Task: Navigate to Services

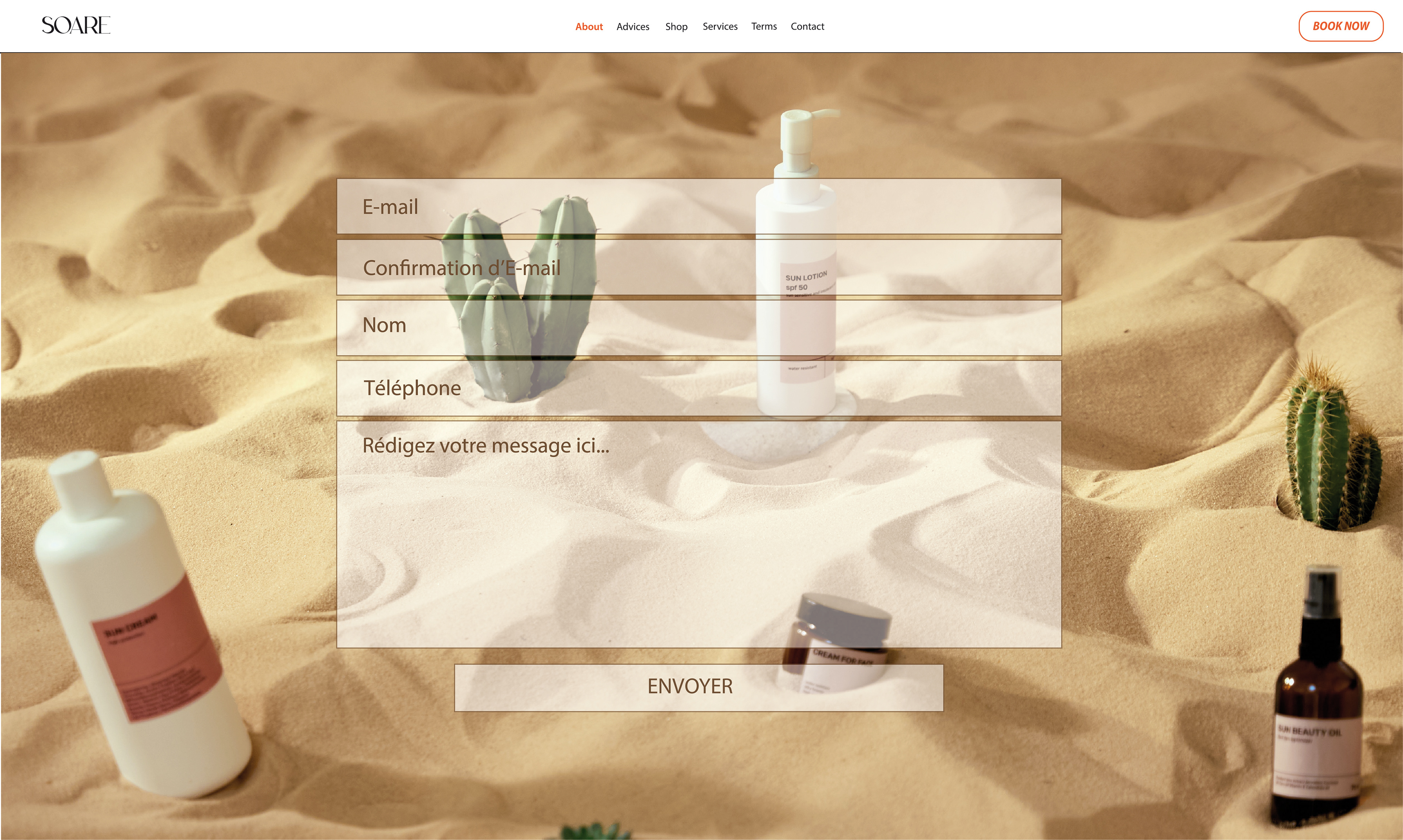Action: tap(720, 27)
